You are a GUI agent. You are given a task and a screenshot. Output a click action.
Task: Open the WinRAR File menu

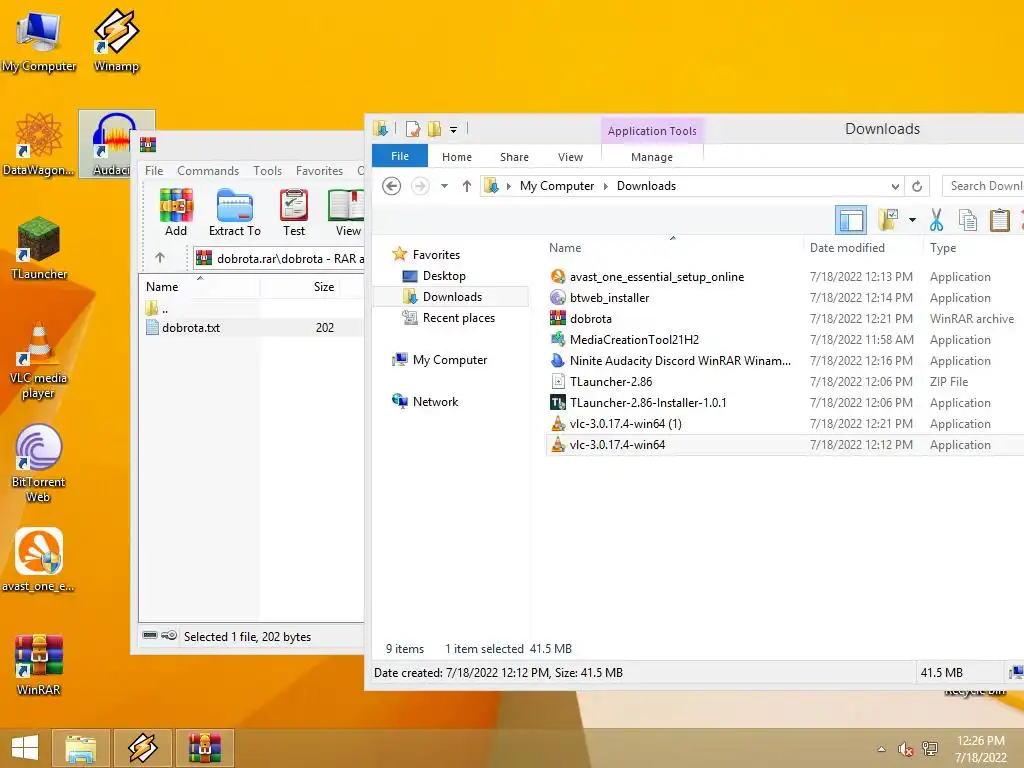point(154,170)
